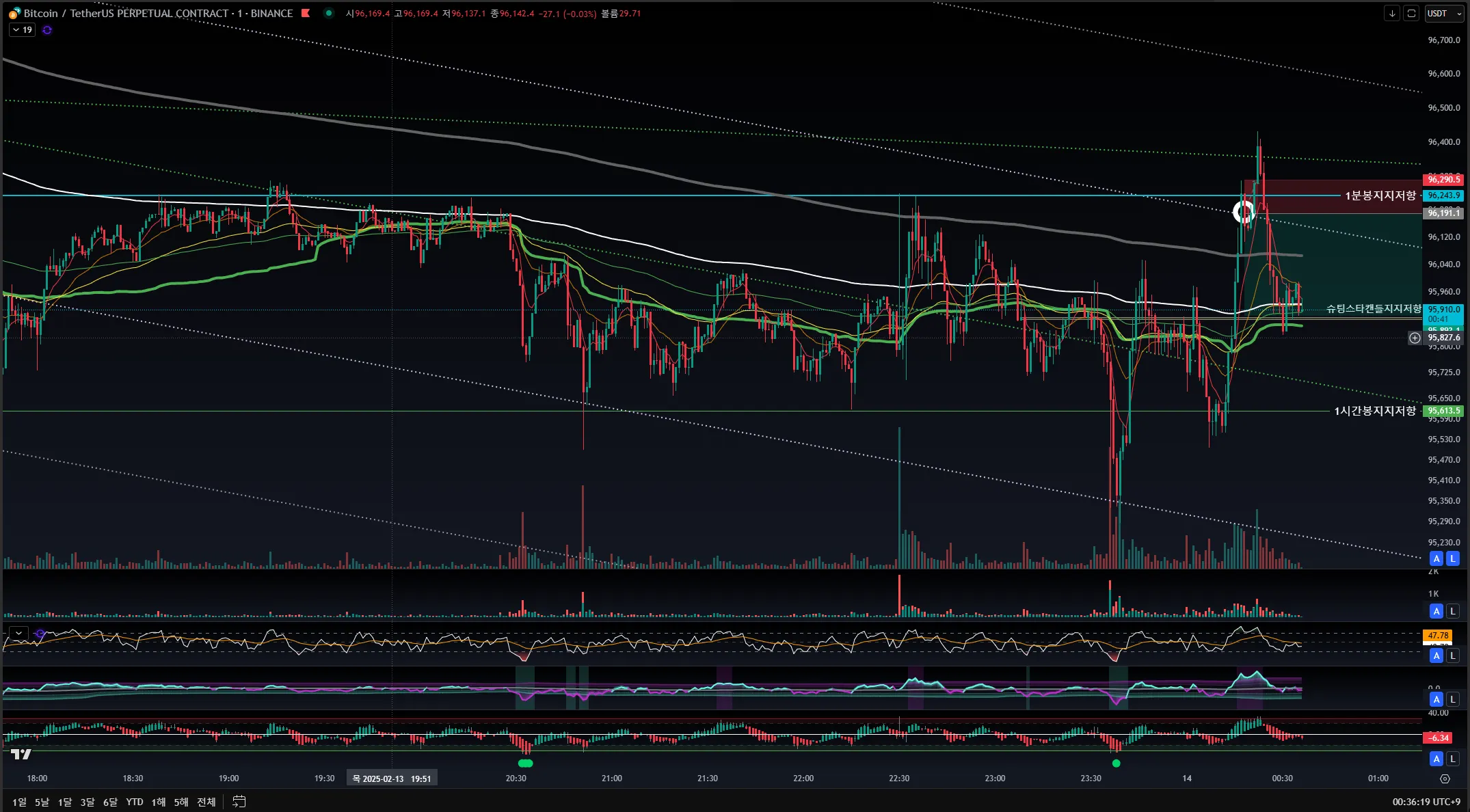Screen dimensions: 1470x812
Task: Select the 3달 date range
Action: click(88, 802)
